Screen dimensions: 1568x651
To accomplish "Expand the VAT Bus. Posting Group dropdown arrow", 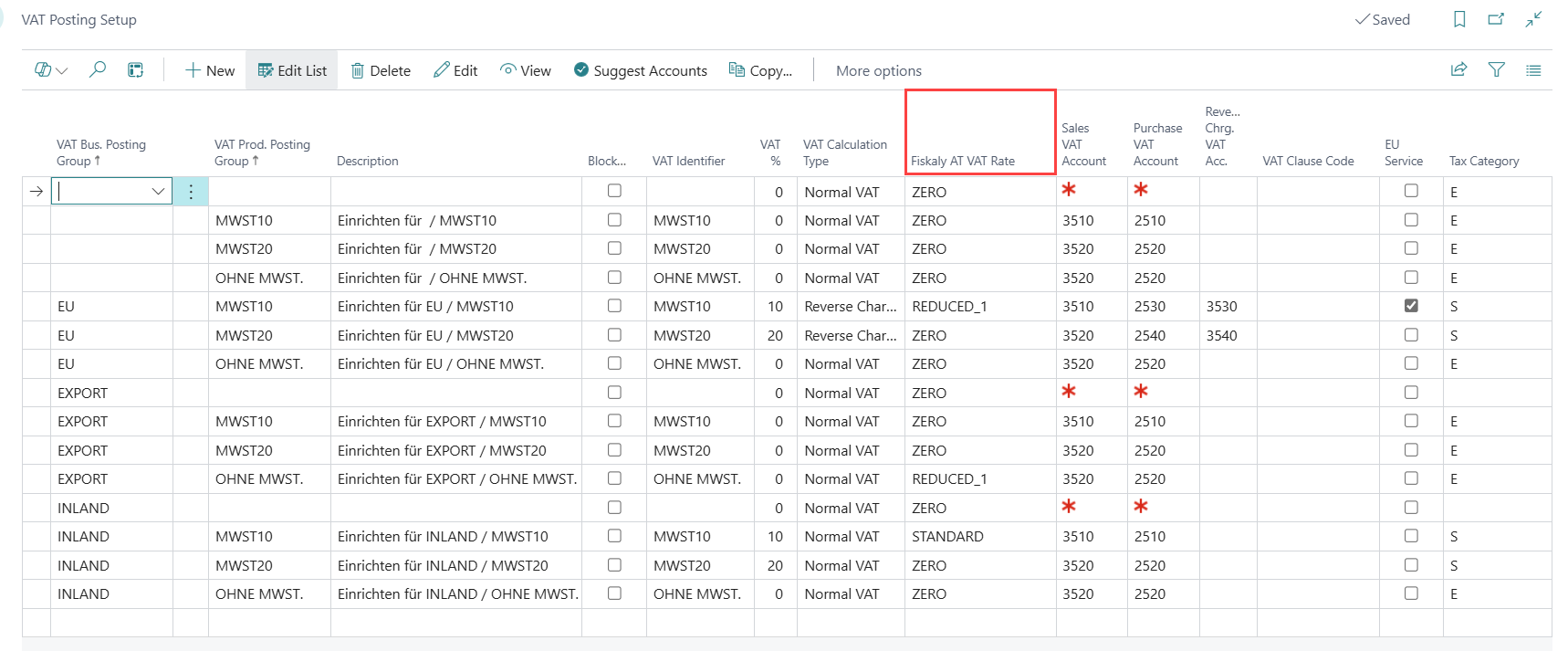I will click(158, 191).
